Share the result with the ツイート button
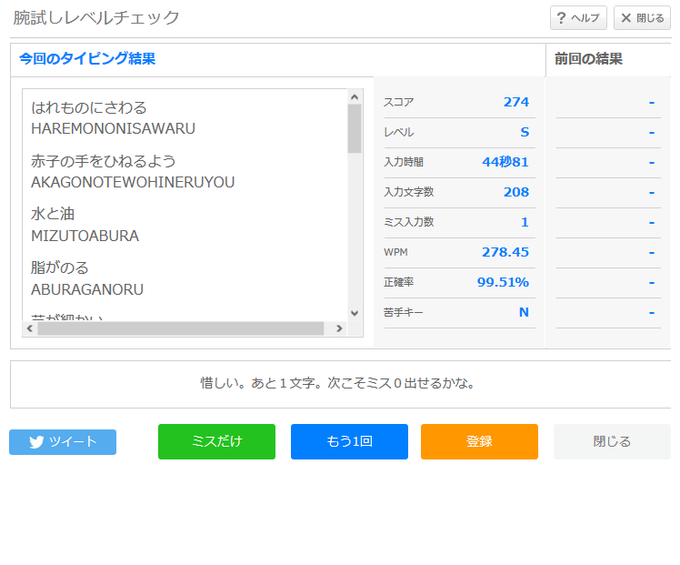The image size is (680, 565). (x=62, y=442)
